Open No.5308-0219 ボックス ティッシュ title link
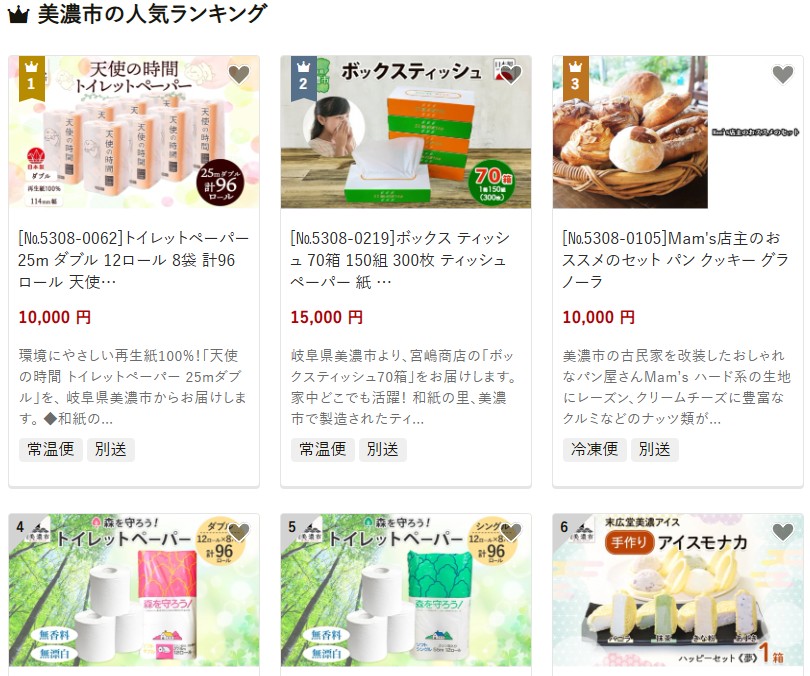This screenshot has width=810, height=676. pyautogui.click(x=400, y=260)
